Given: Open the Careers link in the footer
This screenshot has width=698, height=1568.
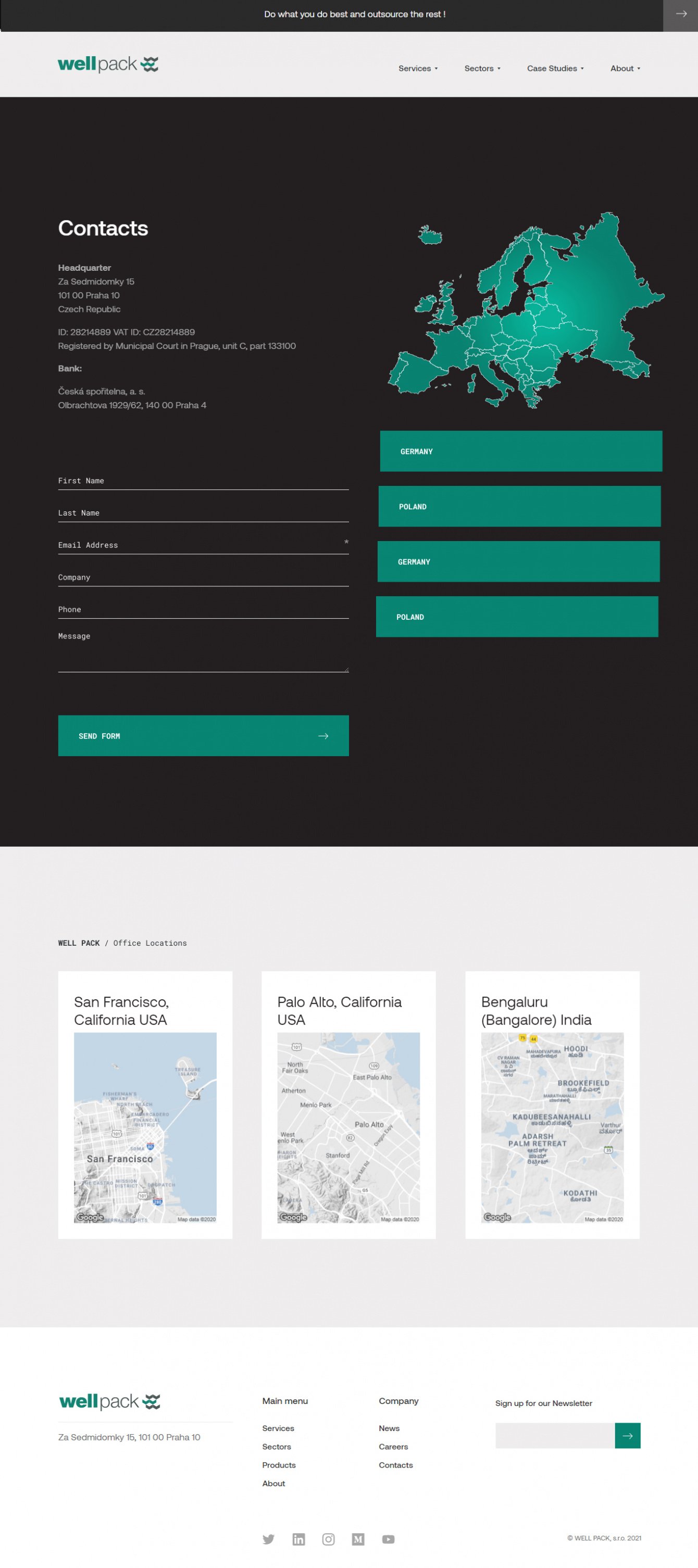Looking at the screenshot, I should coord(393,1446).
